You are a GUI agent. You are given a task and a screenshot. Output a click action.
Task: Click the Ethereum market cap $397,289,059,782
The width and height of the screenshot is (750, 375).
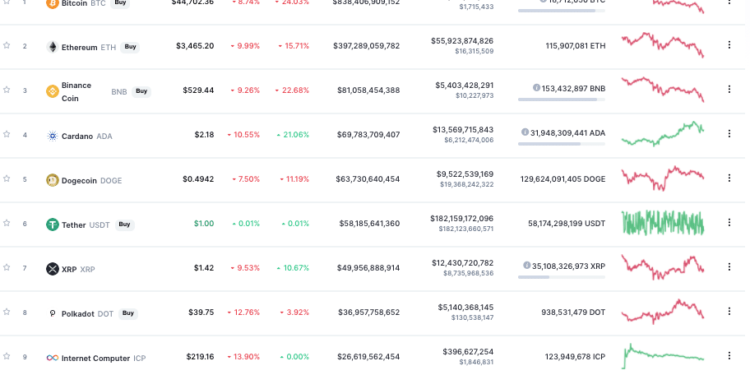[x=366, y=46]
